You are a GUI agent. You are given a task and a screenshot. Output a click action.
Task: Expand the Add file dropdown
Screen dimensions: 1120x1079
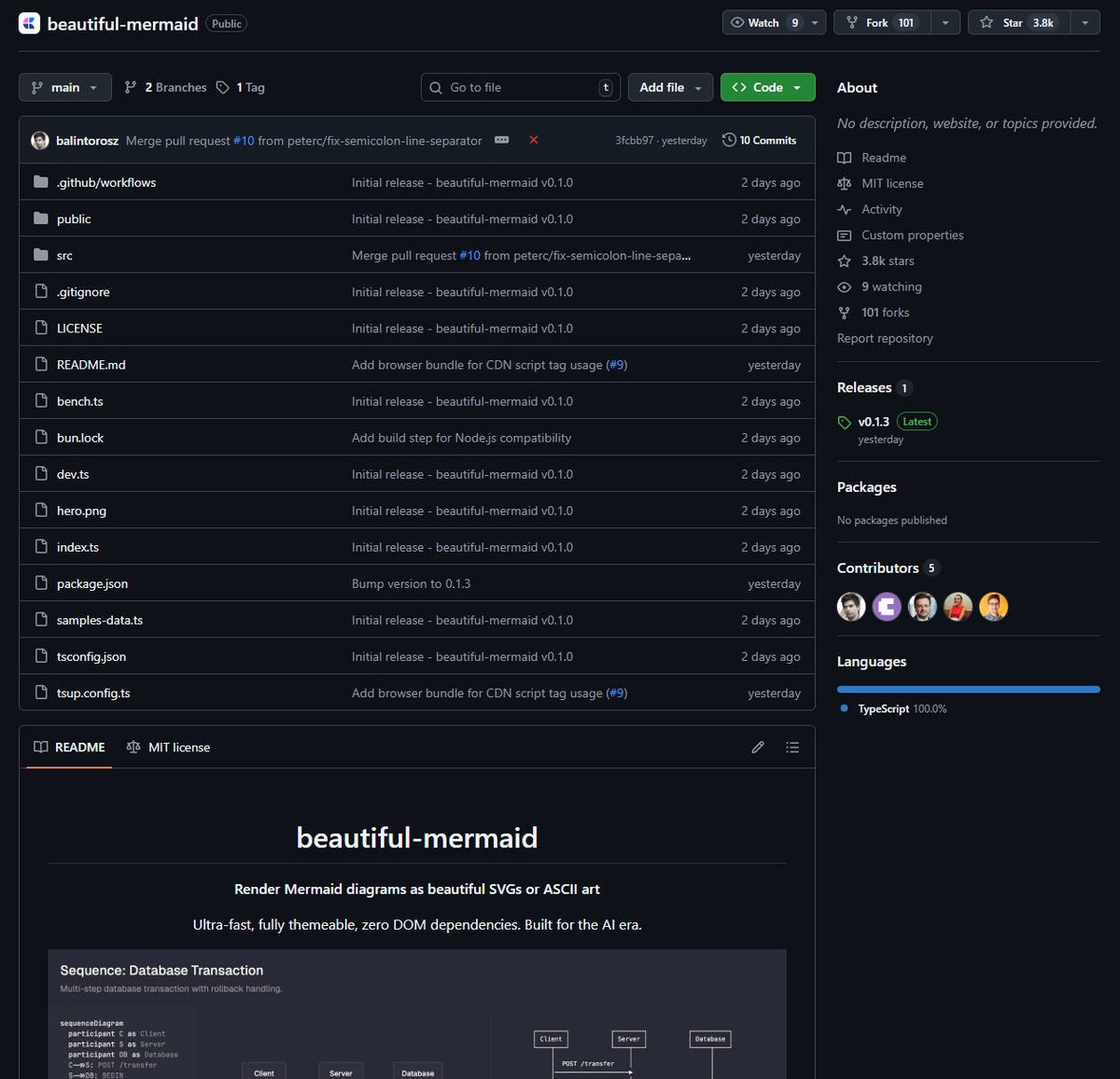tap(670, 87)
